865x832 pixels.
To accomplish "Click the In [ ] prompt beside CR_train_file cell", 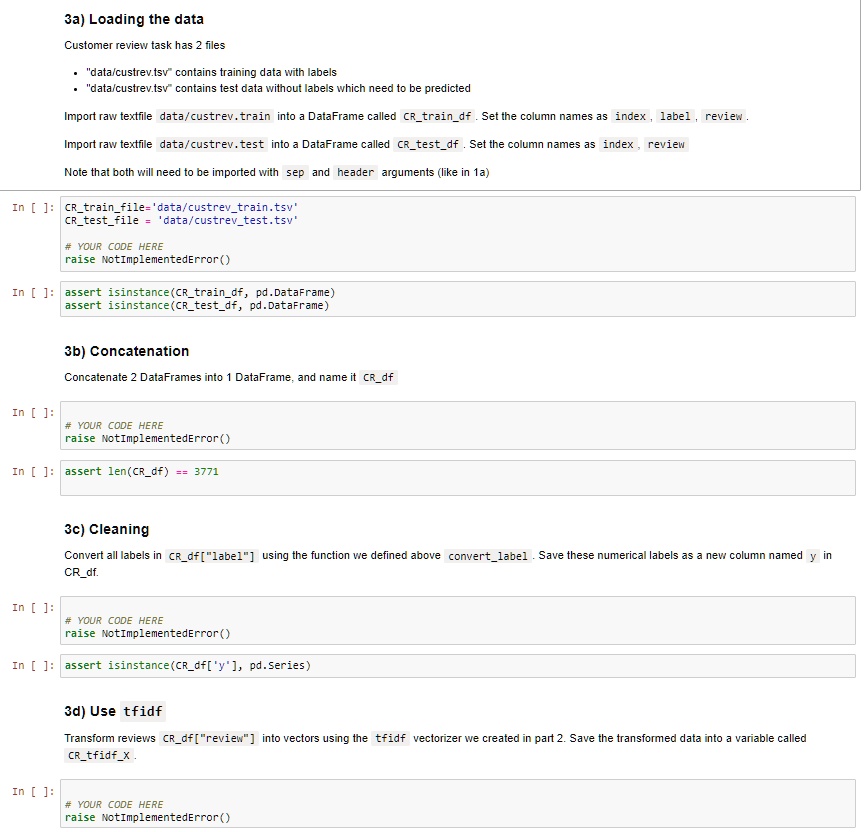I will pyautogui.click(x=32, y=207).
